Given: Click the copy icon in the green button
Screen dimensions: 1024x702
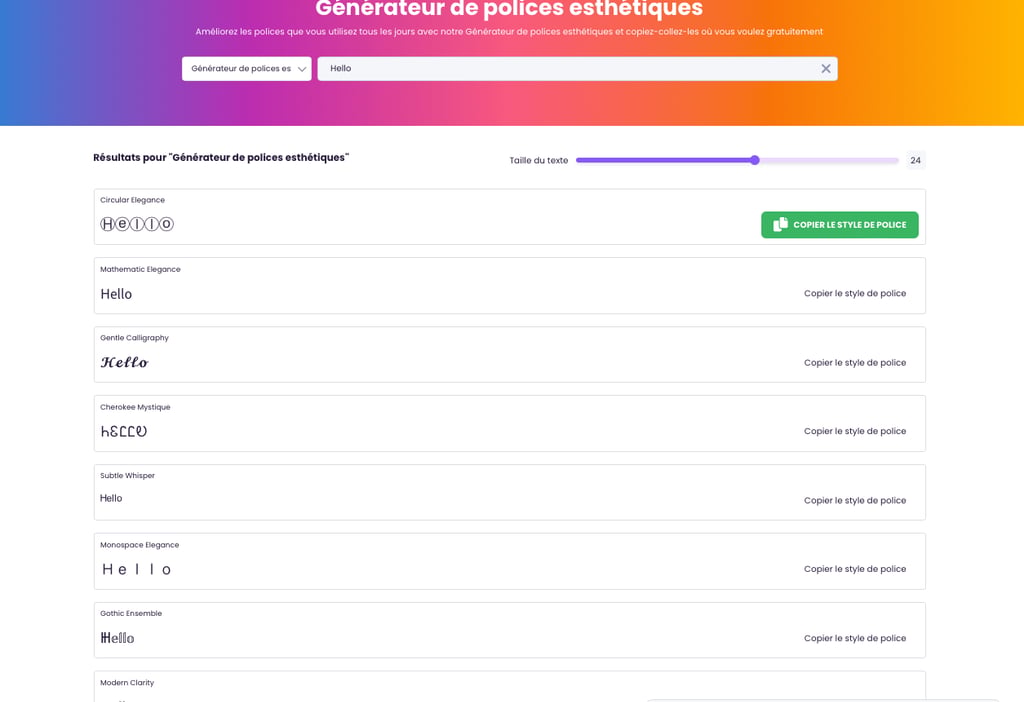Looking at the screenshot, I should pos(781,225).
